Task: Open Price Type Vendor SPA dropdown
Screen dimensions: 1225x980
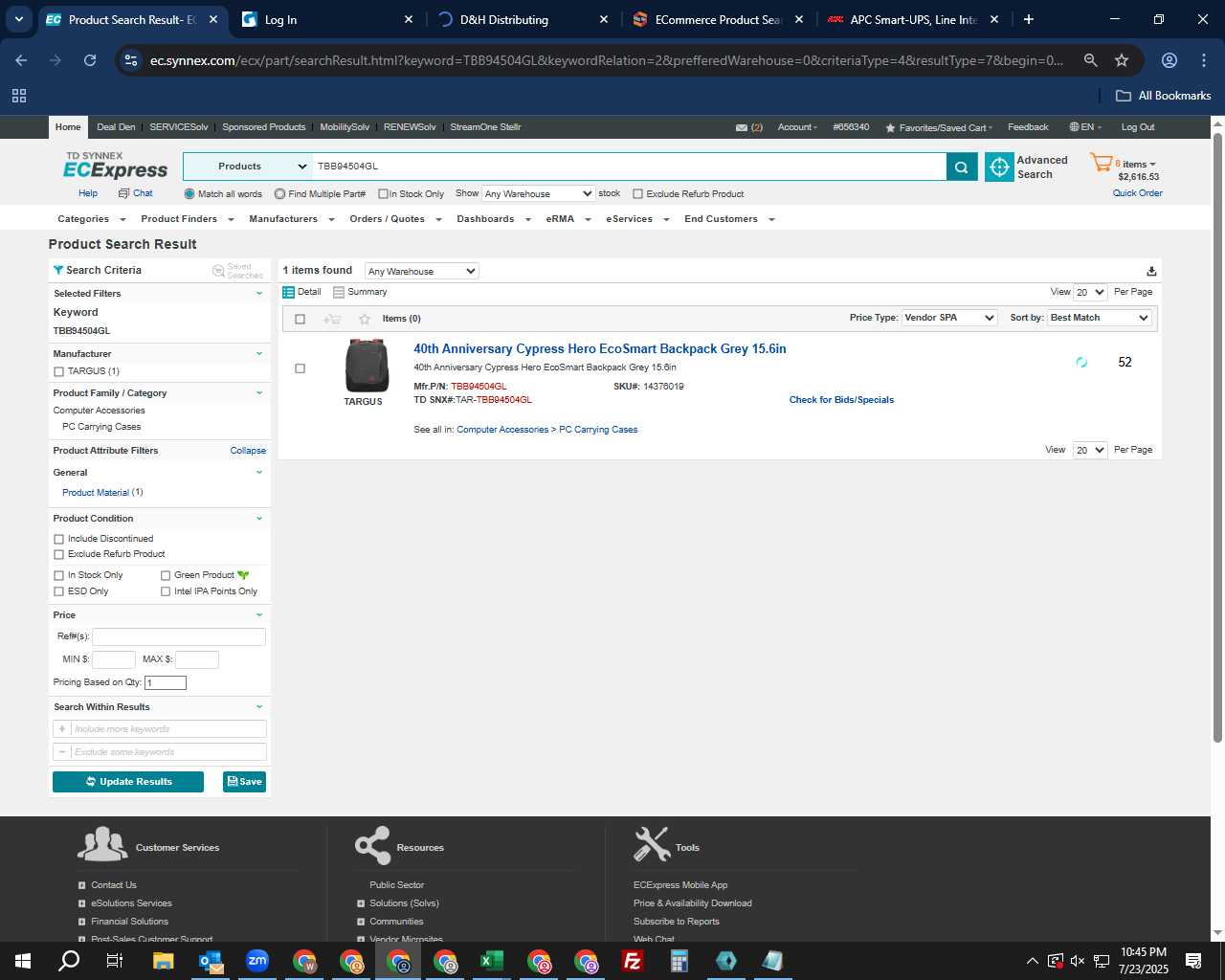Action: tap(949, 318)
